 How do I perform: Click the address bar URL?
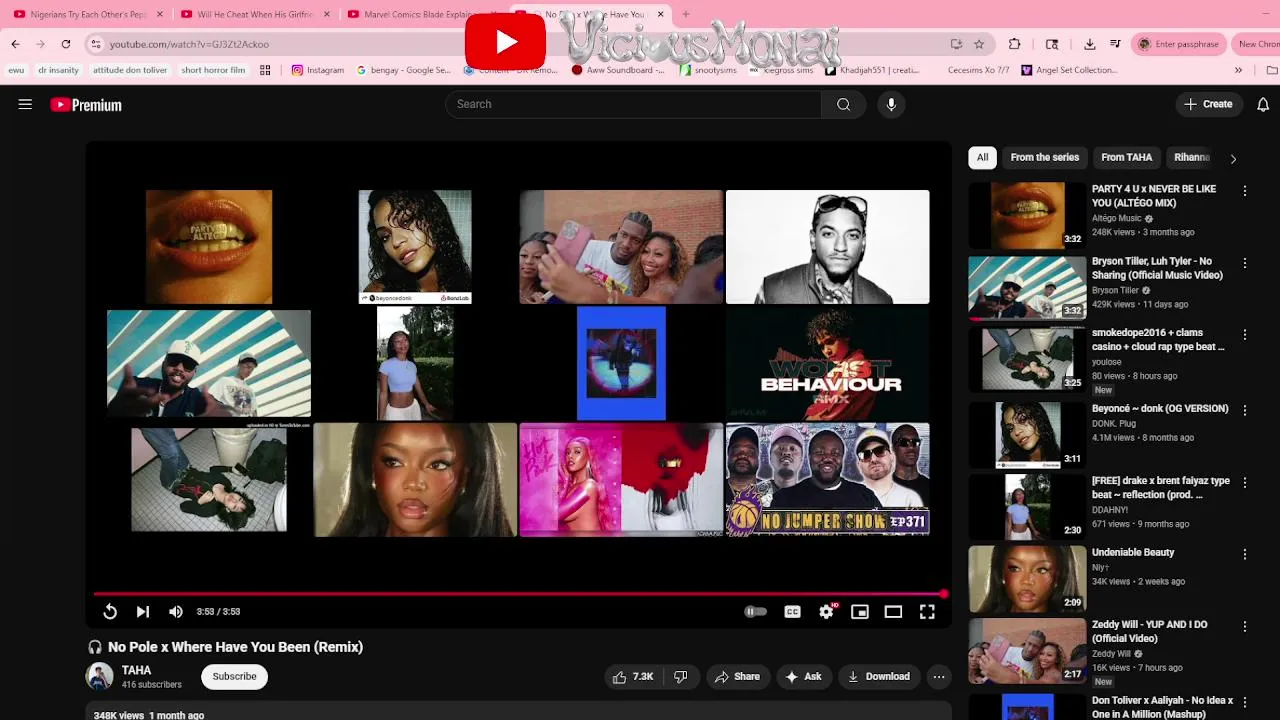tap(189, 44)
